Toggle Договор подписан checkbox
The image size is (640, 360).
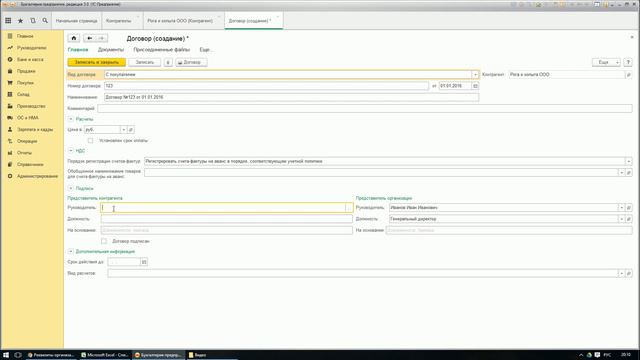[x=104, y=241]
